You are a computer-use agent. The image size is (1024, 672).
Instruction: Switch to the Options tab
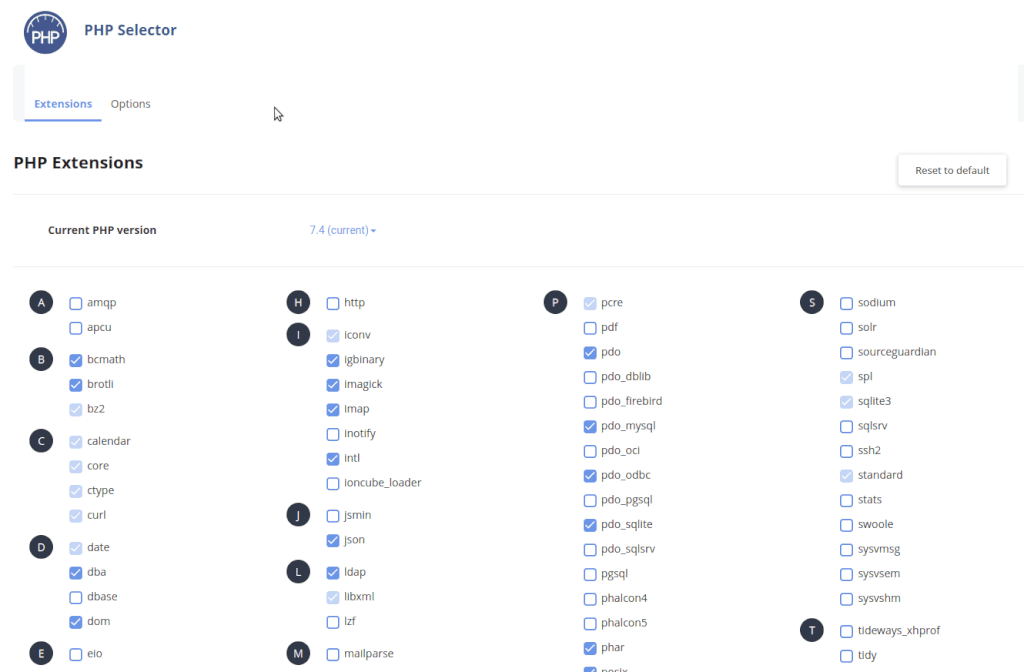tap(130, 103)
